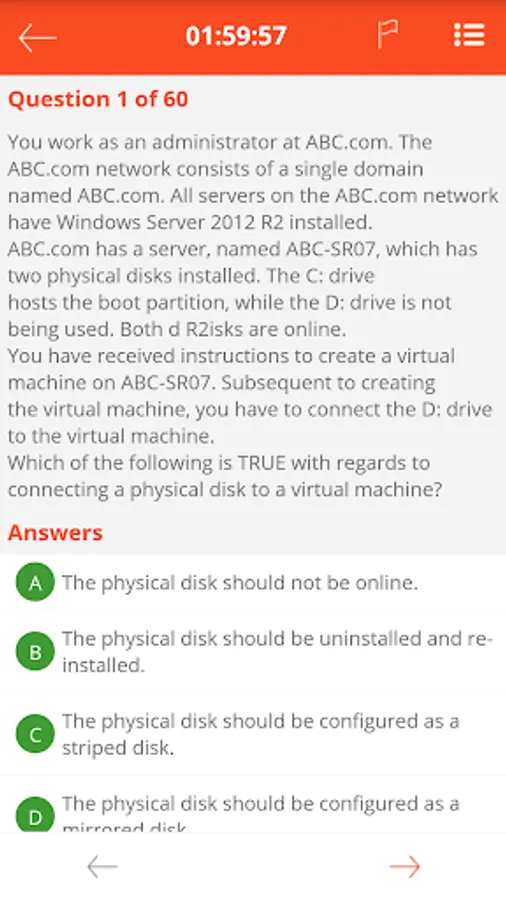Choose "The physical disk should not be online"

(240, 583)
